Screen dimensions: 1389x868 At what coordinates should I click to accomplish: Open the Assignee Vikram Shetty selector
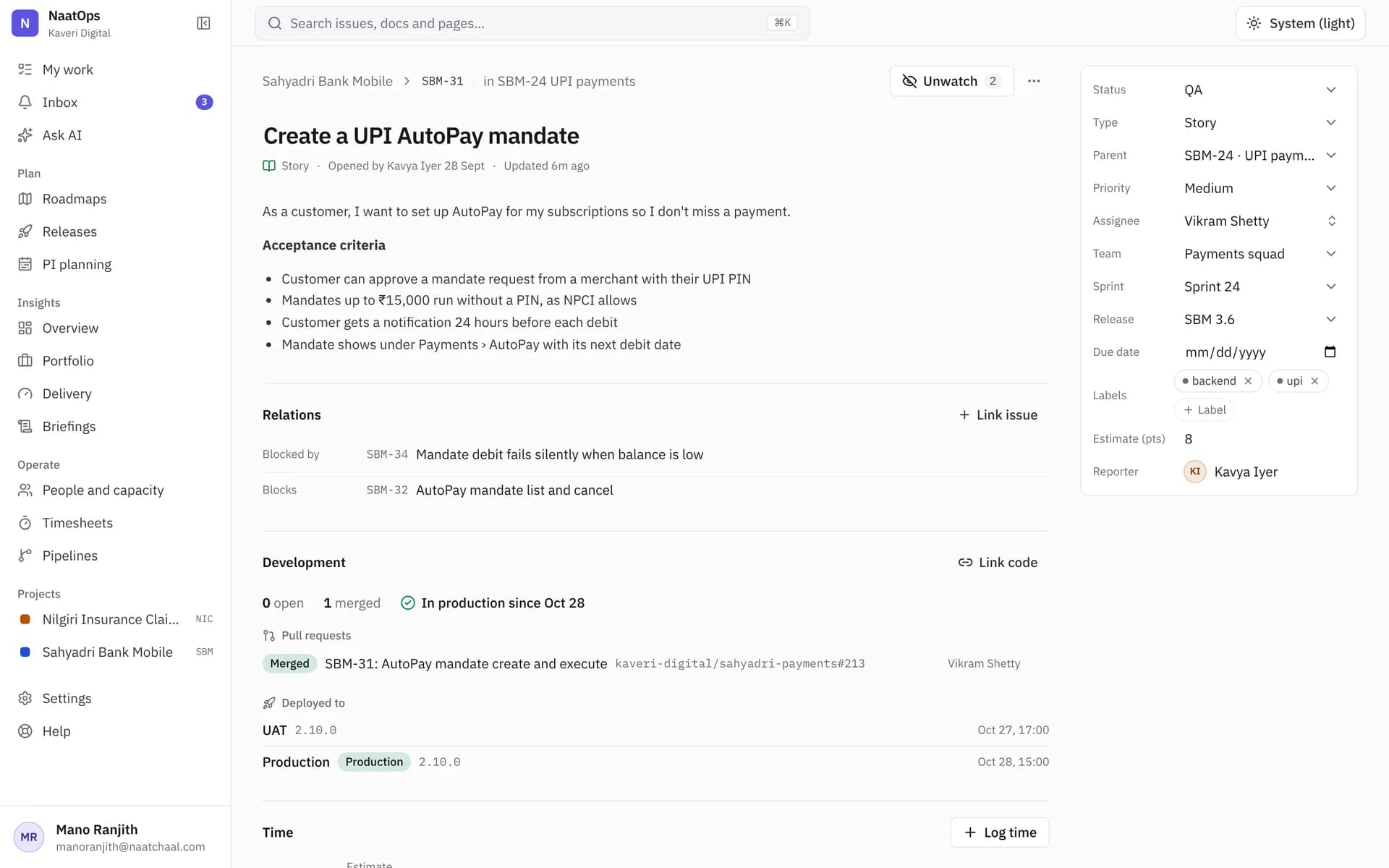(x=1260, y=221)
